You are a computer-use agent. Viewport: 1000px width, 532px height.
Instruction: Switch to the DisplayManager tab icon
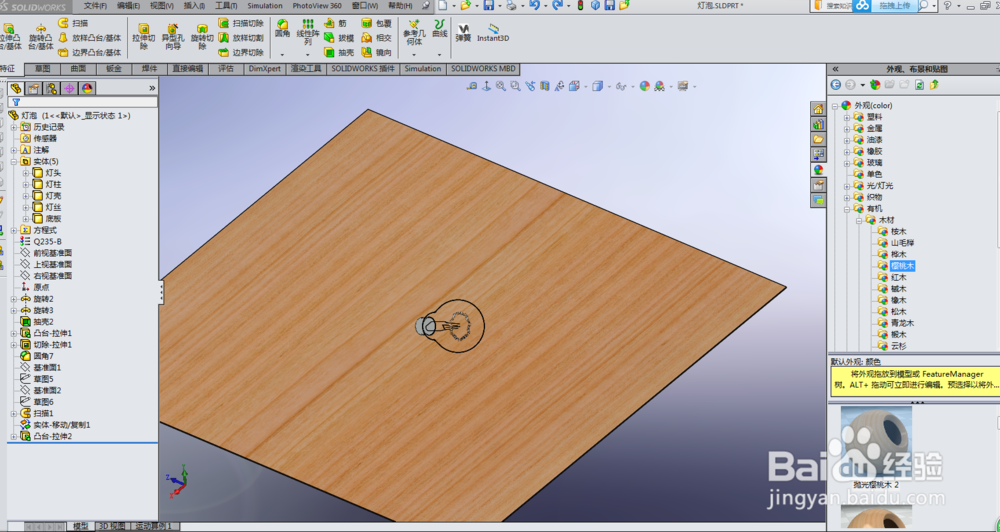(87, 89)
